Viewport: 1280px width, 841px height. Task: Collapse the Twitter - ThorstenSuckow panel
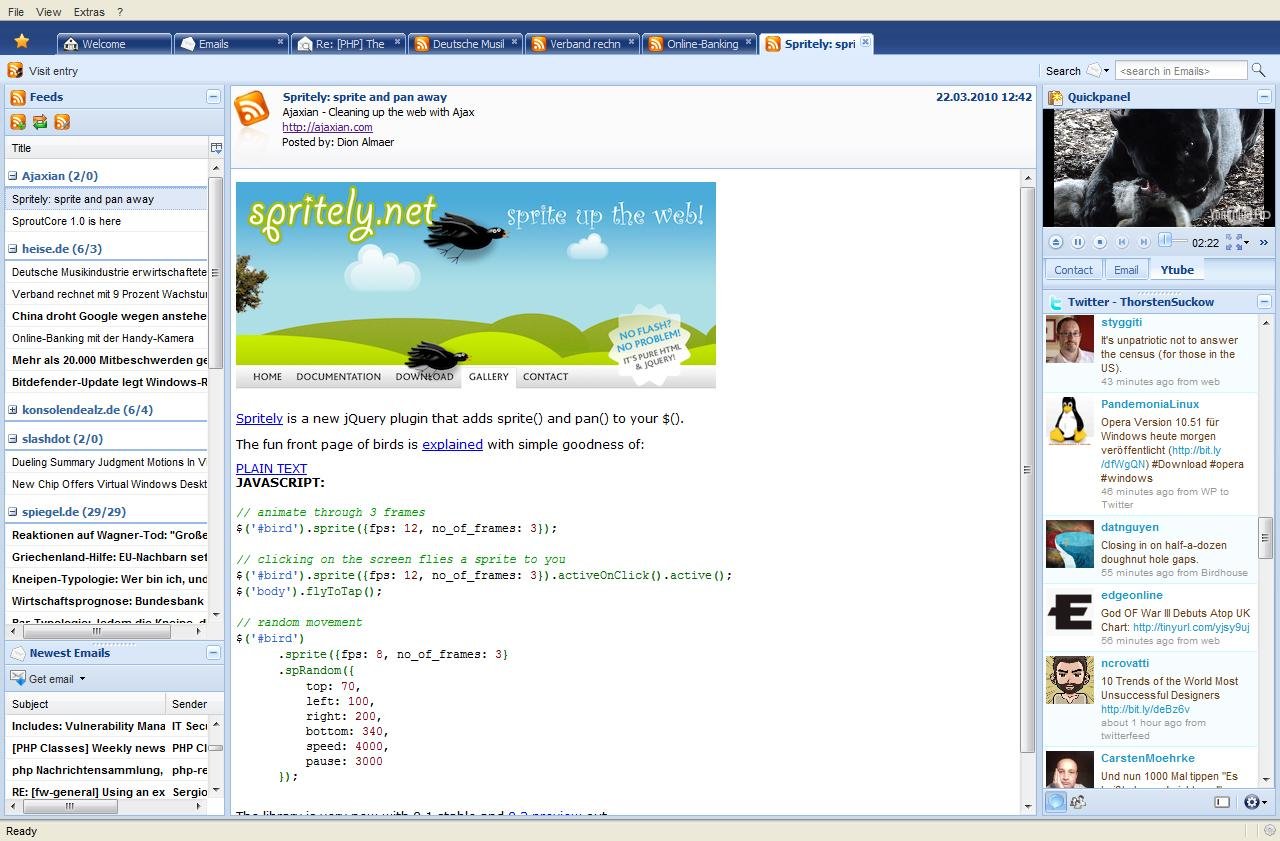tap(1263, 301)
